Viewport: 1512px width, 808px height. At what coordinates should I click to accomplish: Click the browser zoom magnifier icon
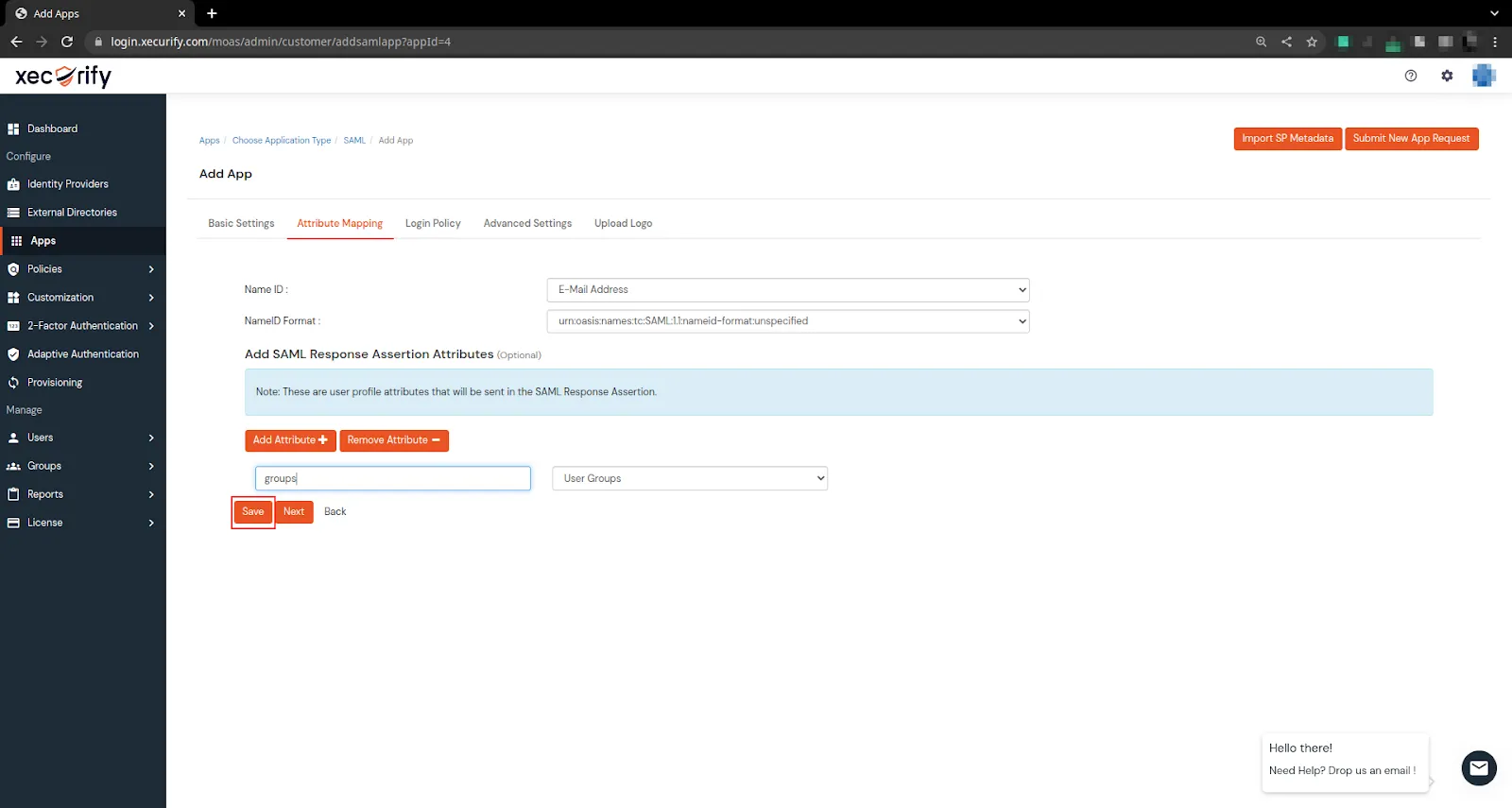point(1261,42)
